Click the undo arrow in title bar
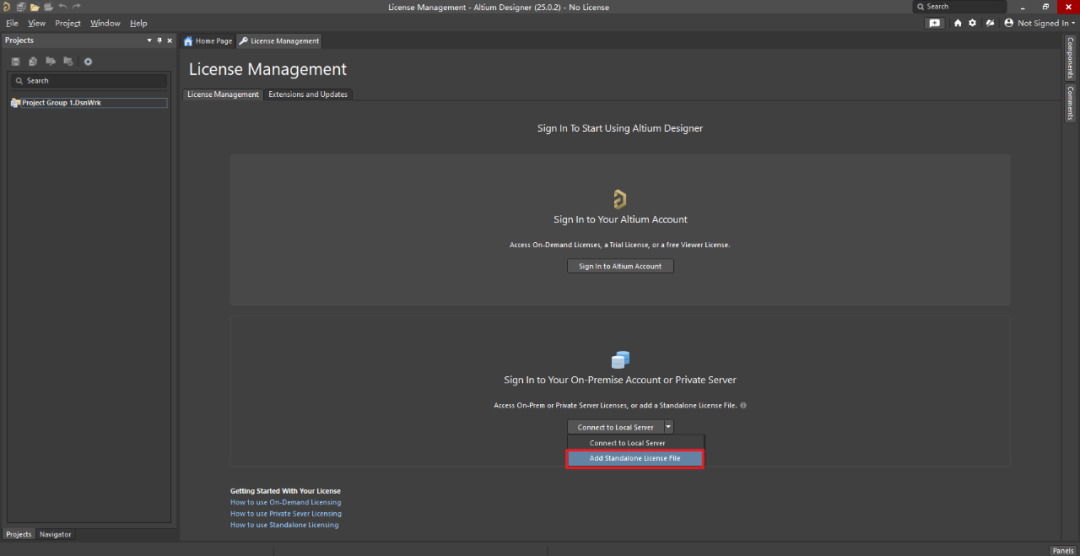Image resolution: width=1080 pixels, height=556 pixels. pos(62,7)
